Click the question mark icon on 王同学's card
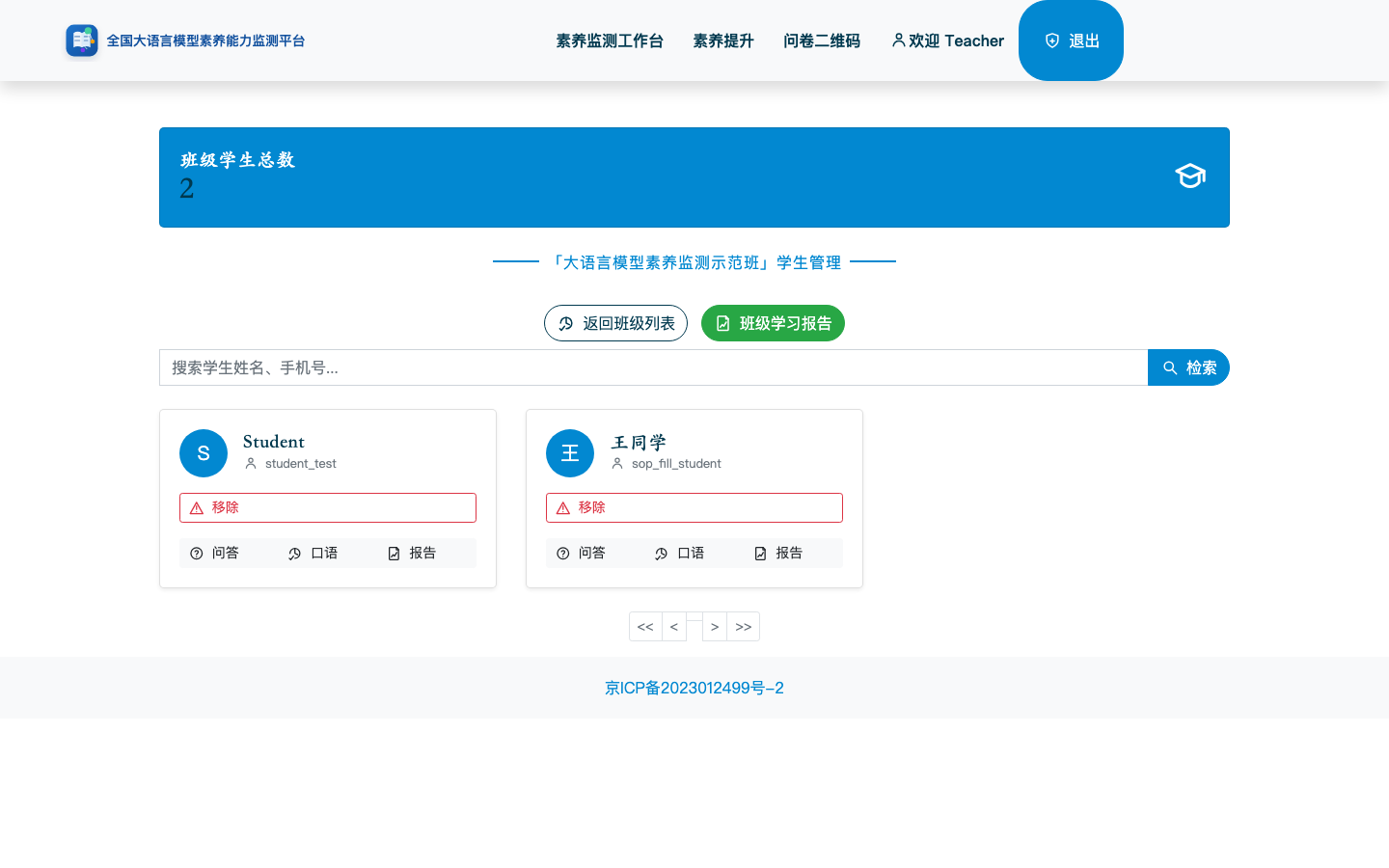Image resolution: width=1389 pixels, height=868 pixels. (x=563, y=554)
